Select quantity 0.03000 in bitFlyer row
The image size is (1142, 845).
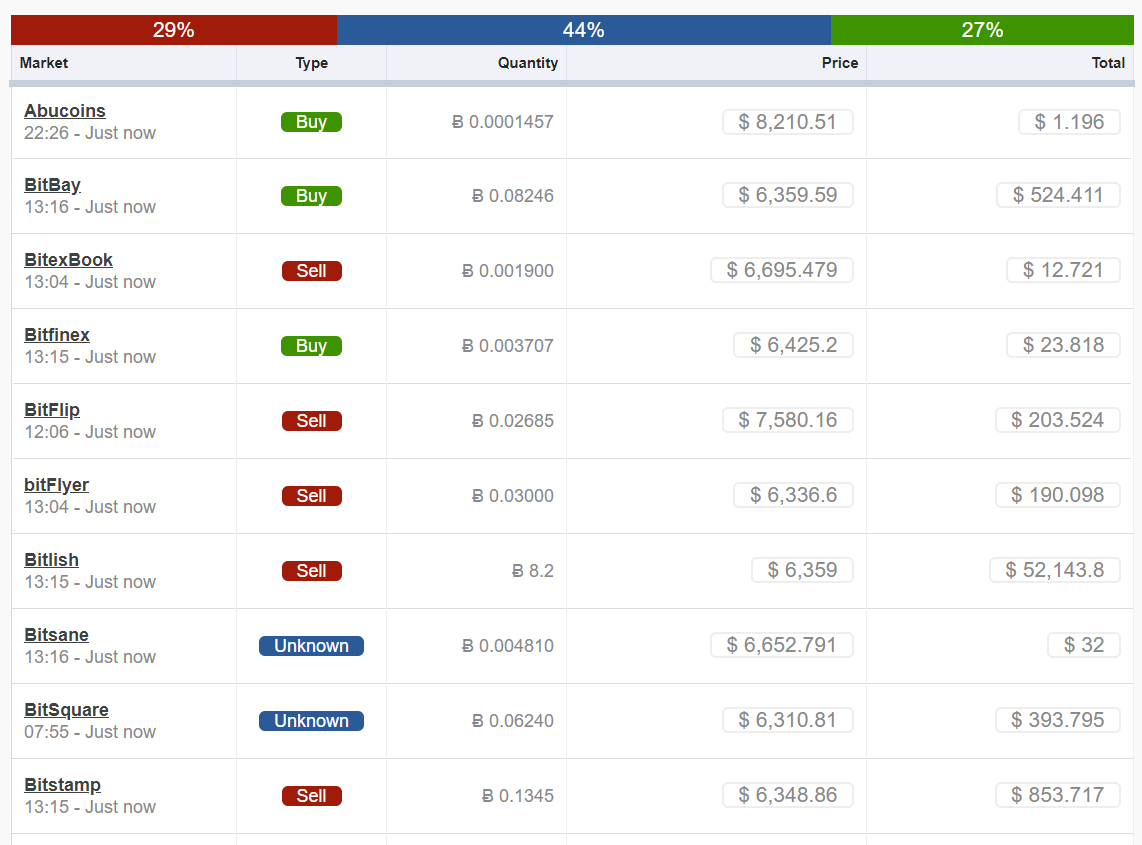click(513, 496)
